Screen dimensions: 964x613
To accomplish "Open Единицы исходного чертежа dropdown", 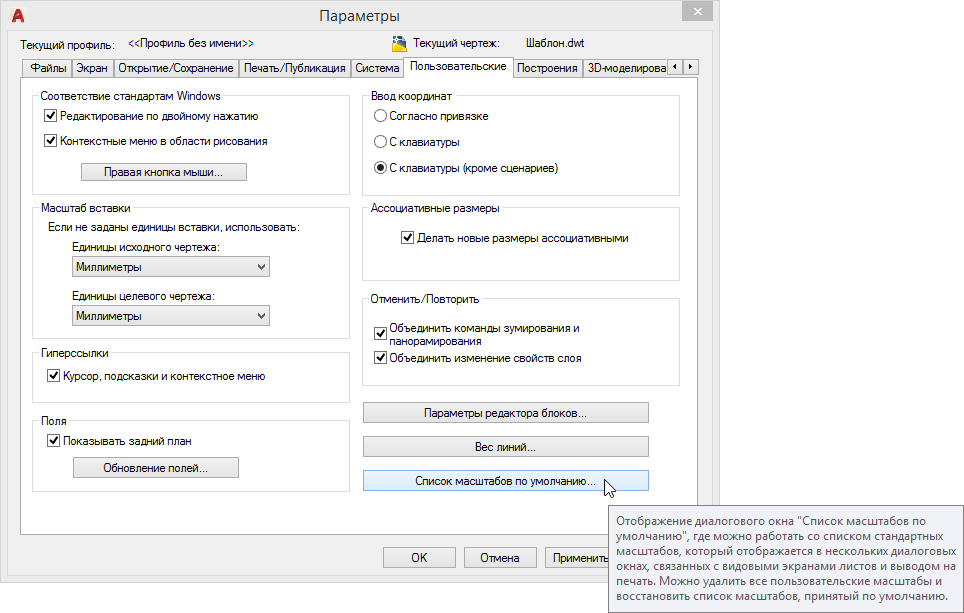I will pyautogui.click(x=171, y=267).
